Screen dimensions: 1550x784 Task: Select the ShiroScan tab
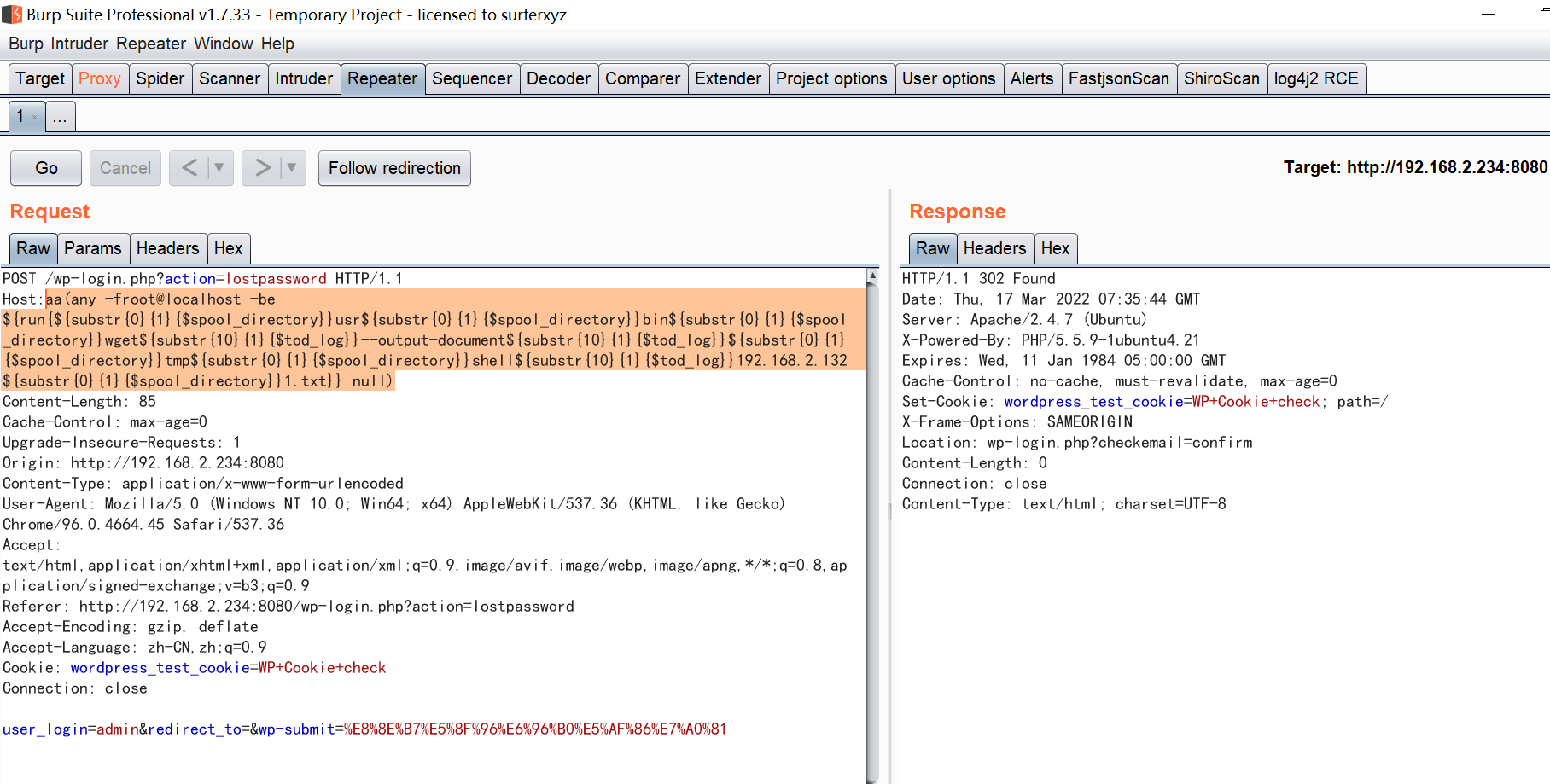tap(1222, 78)
